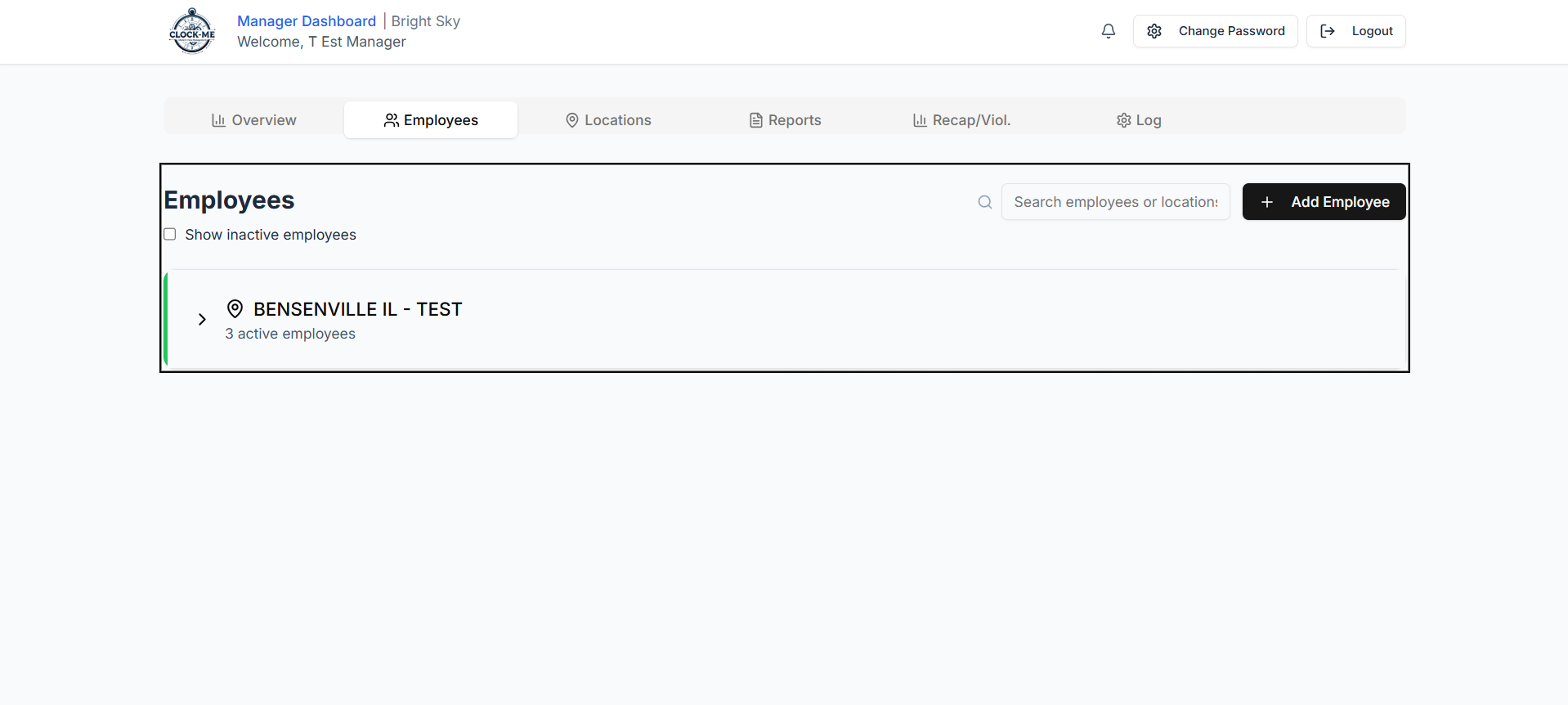Focus the Search employees or locations field

(x=1116, y=202)
